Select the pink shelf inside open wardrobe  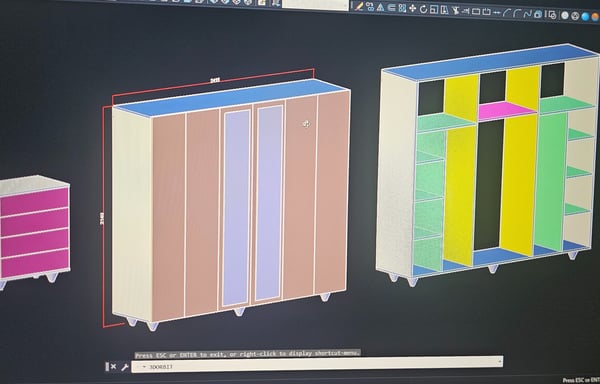pyautogui.click(x=506, y=110)
